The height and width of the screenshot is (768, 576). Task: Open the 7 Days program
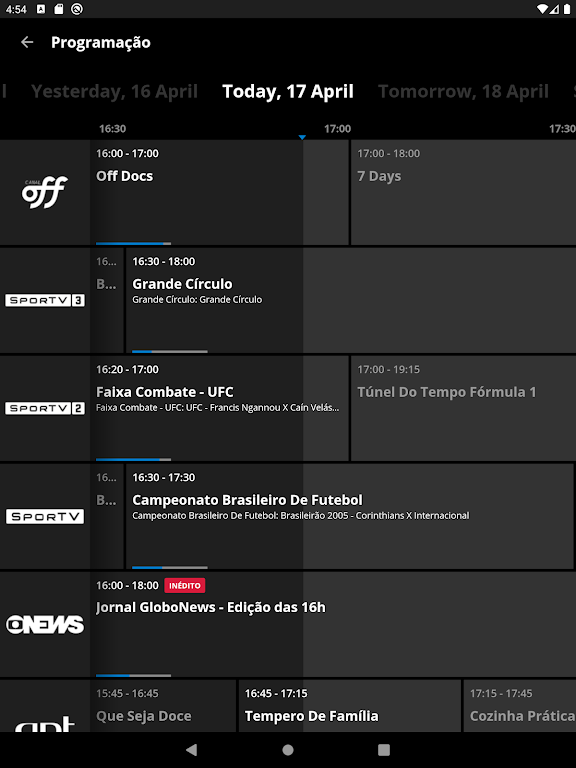(463, 192)
